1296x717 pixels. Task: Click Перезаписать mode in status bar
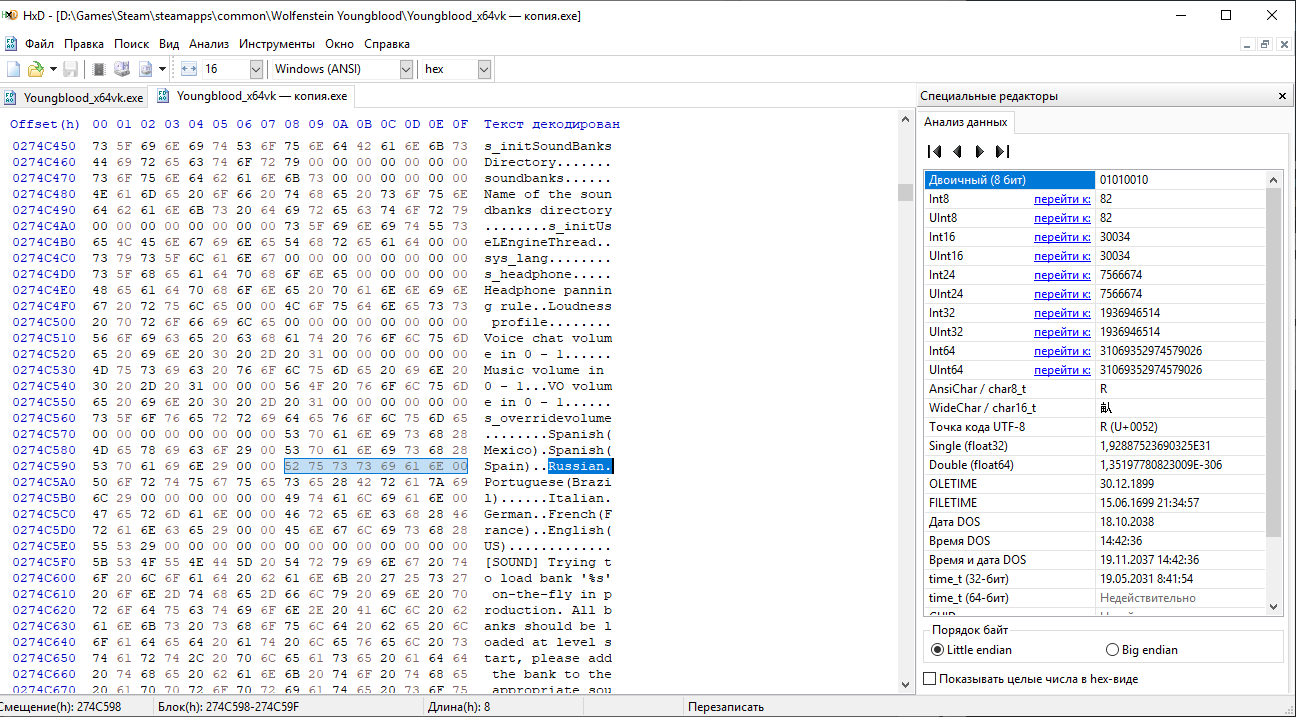pyautogui.click(x=726, y=707)
